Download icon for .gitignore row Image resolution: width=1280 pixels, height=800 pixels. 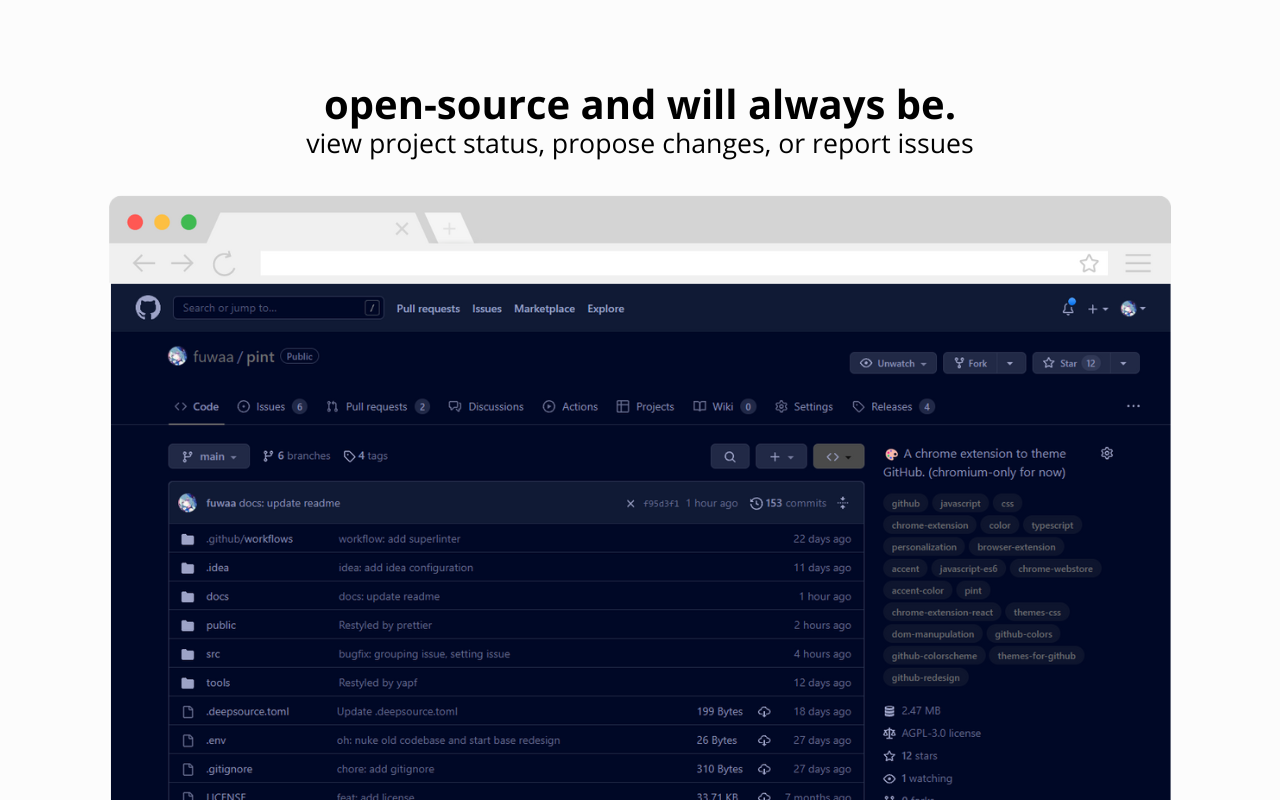pyautogui.click(x=764, y=770)
